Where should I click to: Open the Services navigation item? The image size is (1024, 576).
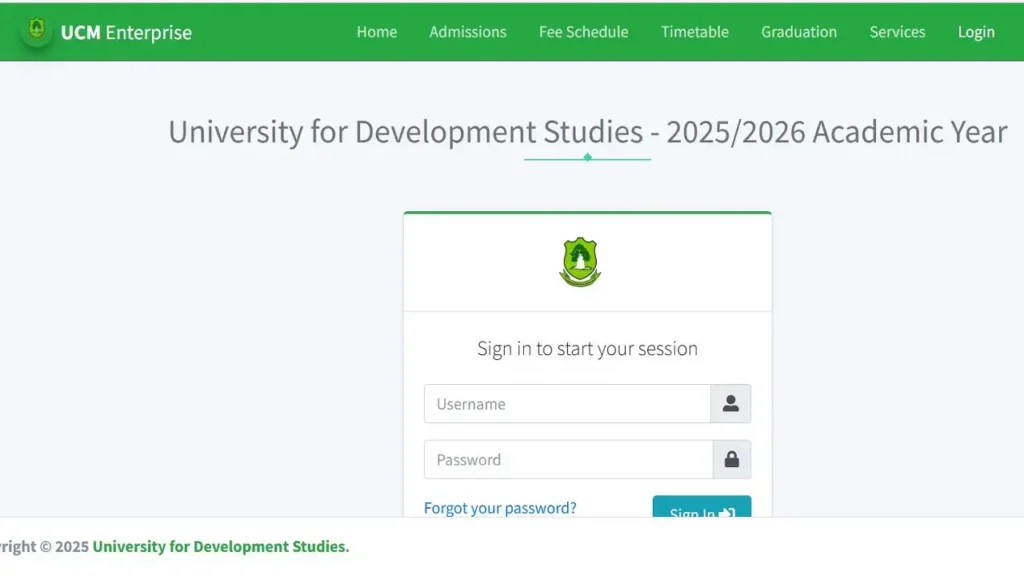896,31
